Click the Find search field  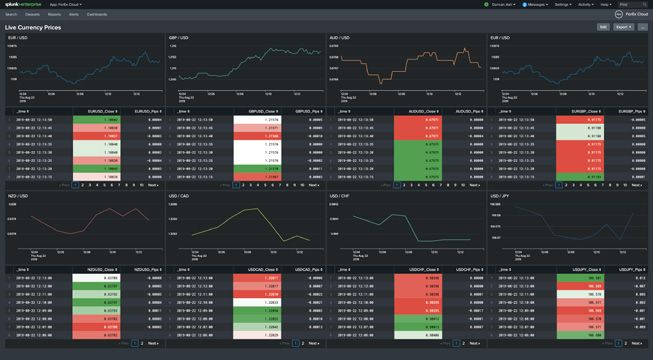[633, 5]
